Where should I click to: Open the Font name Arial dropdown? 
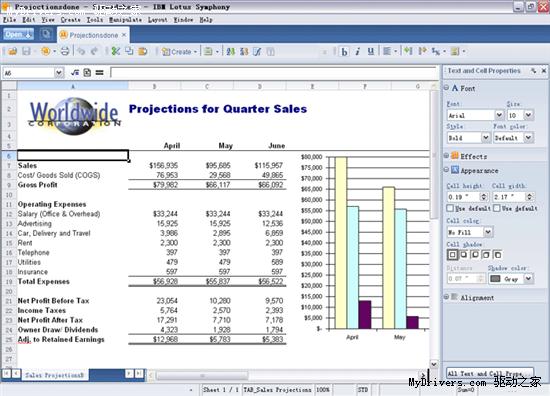(499, 115)
